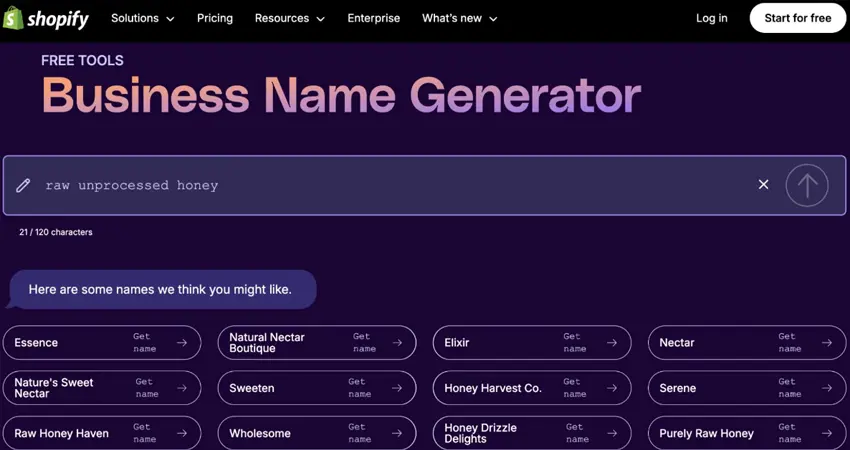Click Get name on the Wholesome card
This screenshot has height=450, width=850.
[360, 433]
